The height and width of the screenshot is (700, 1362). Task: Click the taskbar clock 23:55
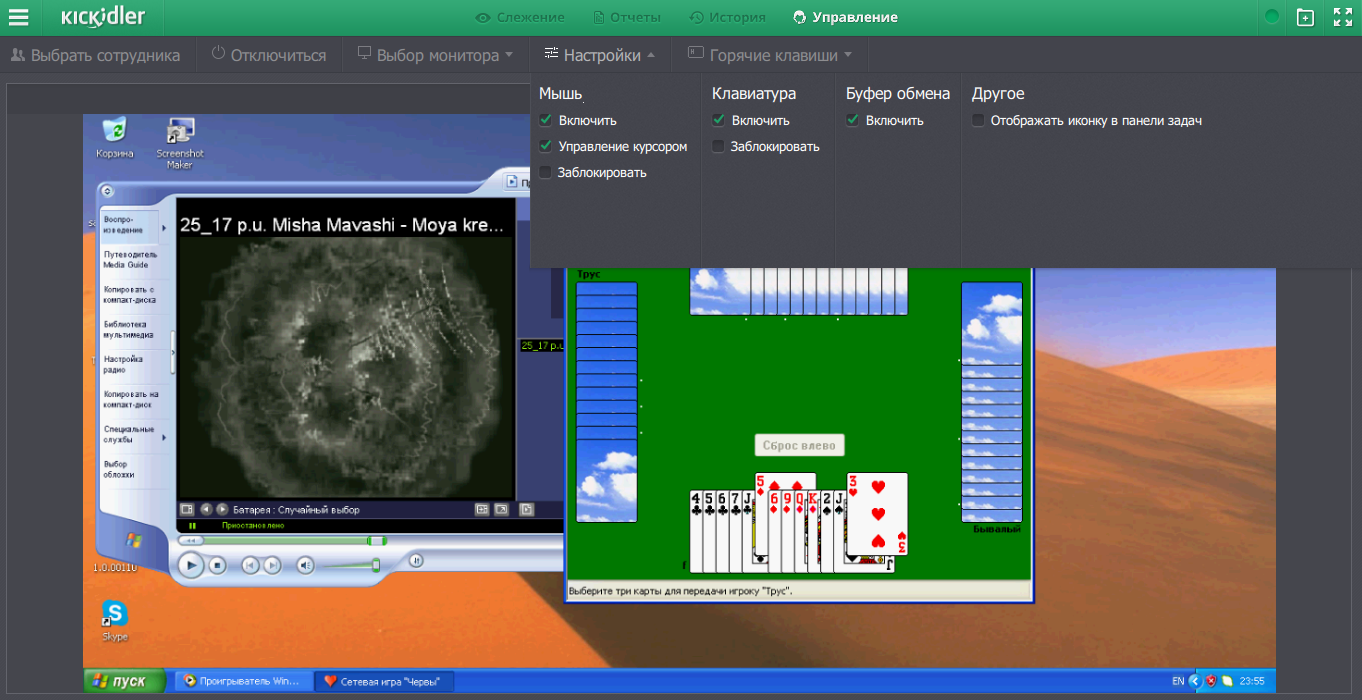pyautogui.click(x=1251, y=681)
